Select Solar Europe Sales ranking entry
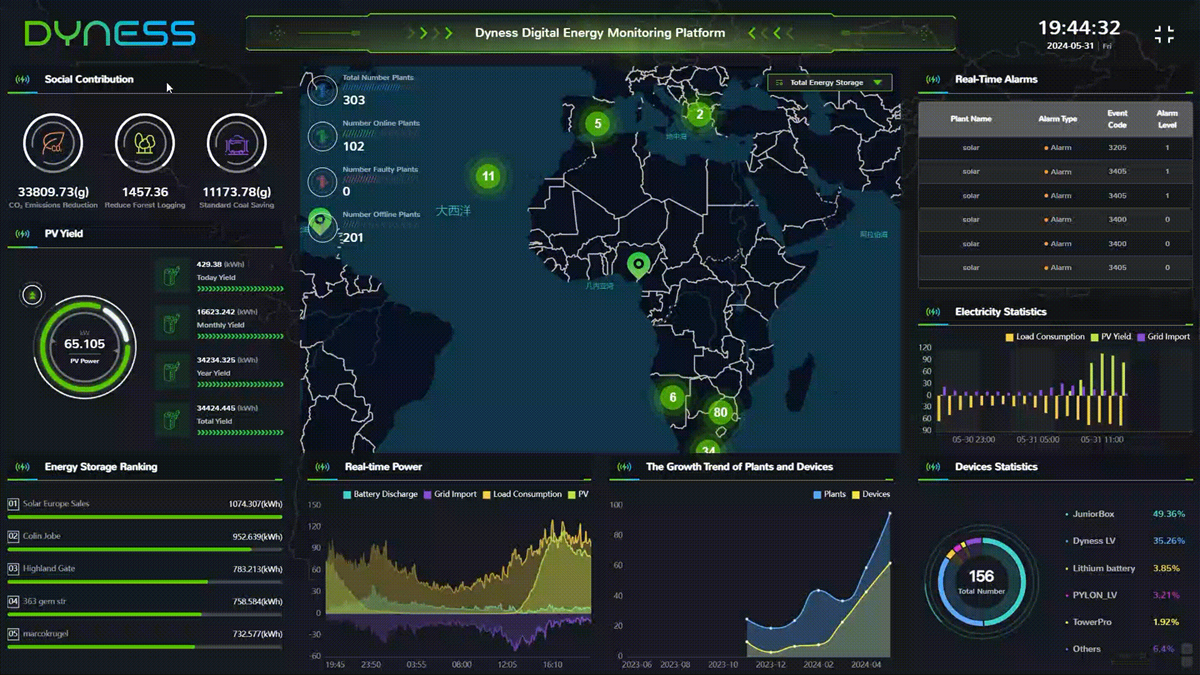Viewport: 1200px width, 675px height. 56,504
